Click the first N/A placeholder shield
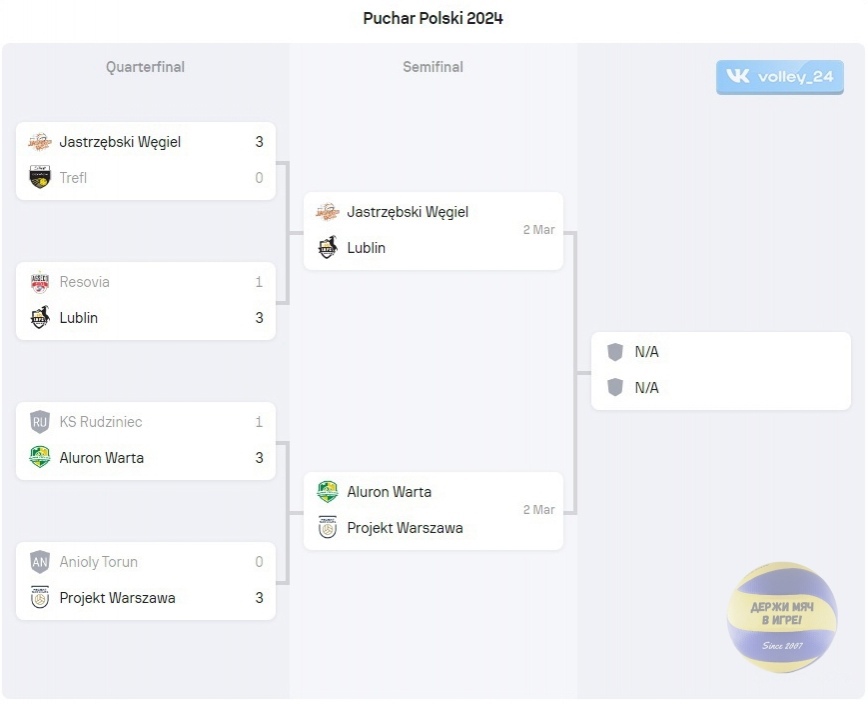 point(615,352)
